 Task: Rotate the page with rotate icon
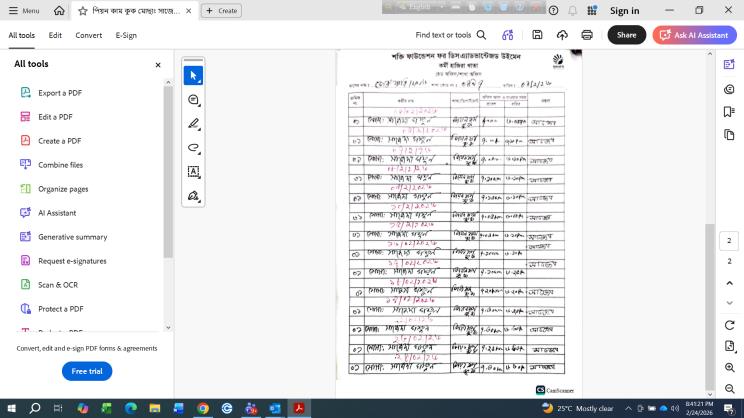tap(729, 325)
